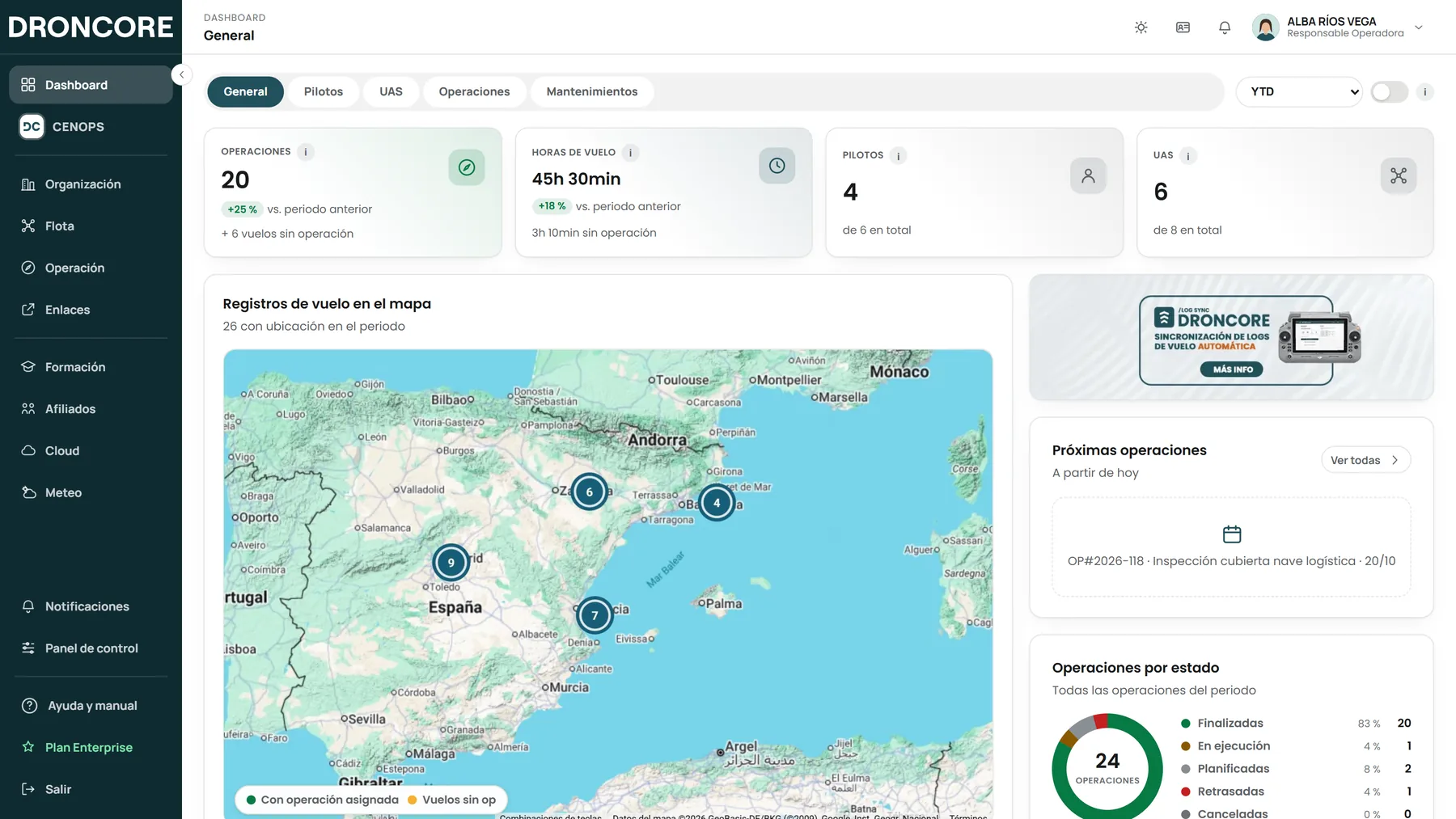The height and width of the screenshot is (819, 1456).
Task: Open Flota in the sidebar
Action: coord(91,226)
